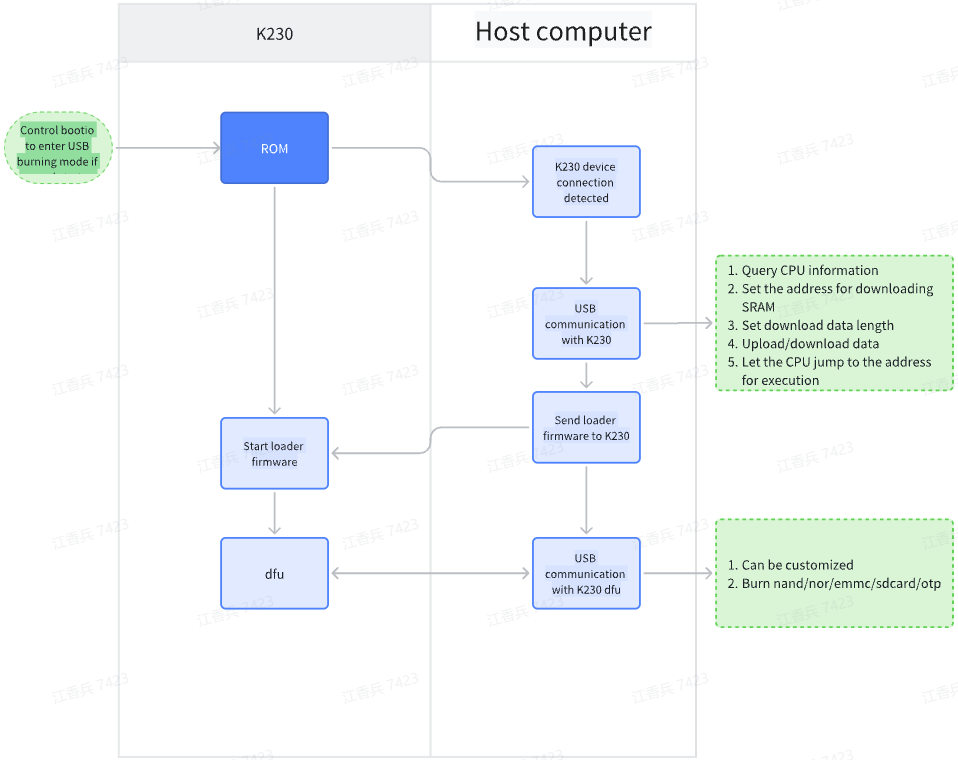This screenshot has height=760, width=958.
Task: Select the arrow below K230 device connection detected
Action: coord(586,252)
